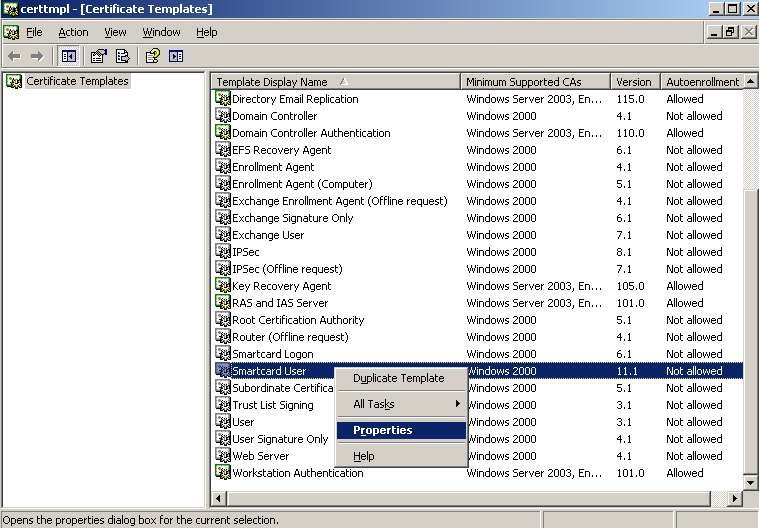Image resolution: width=759 pixels, height=528 pixels.
Task: Sort by Minimum Supported CAs column header
Action: 535,82
